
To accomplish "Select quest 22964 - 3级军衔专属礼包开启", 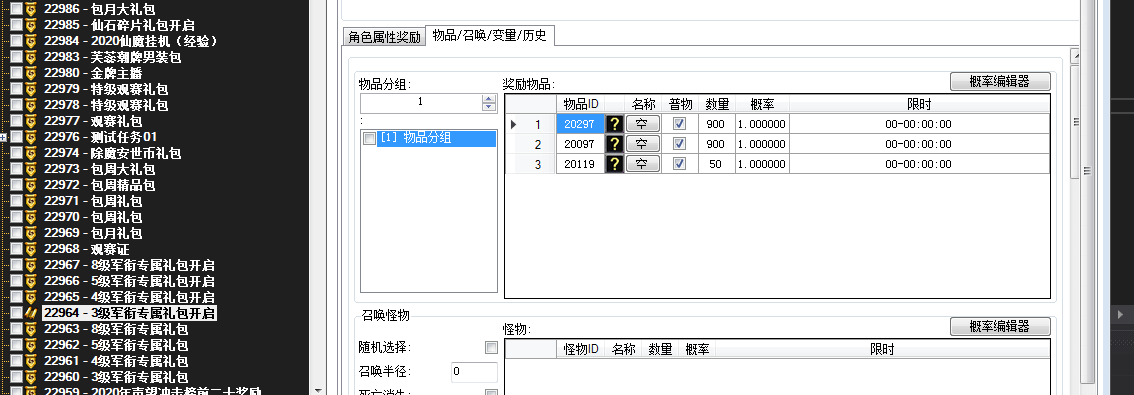I will tap(129, 313).
